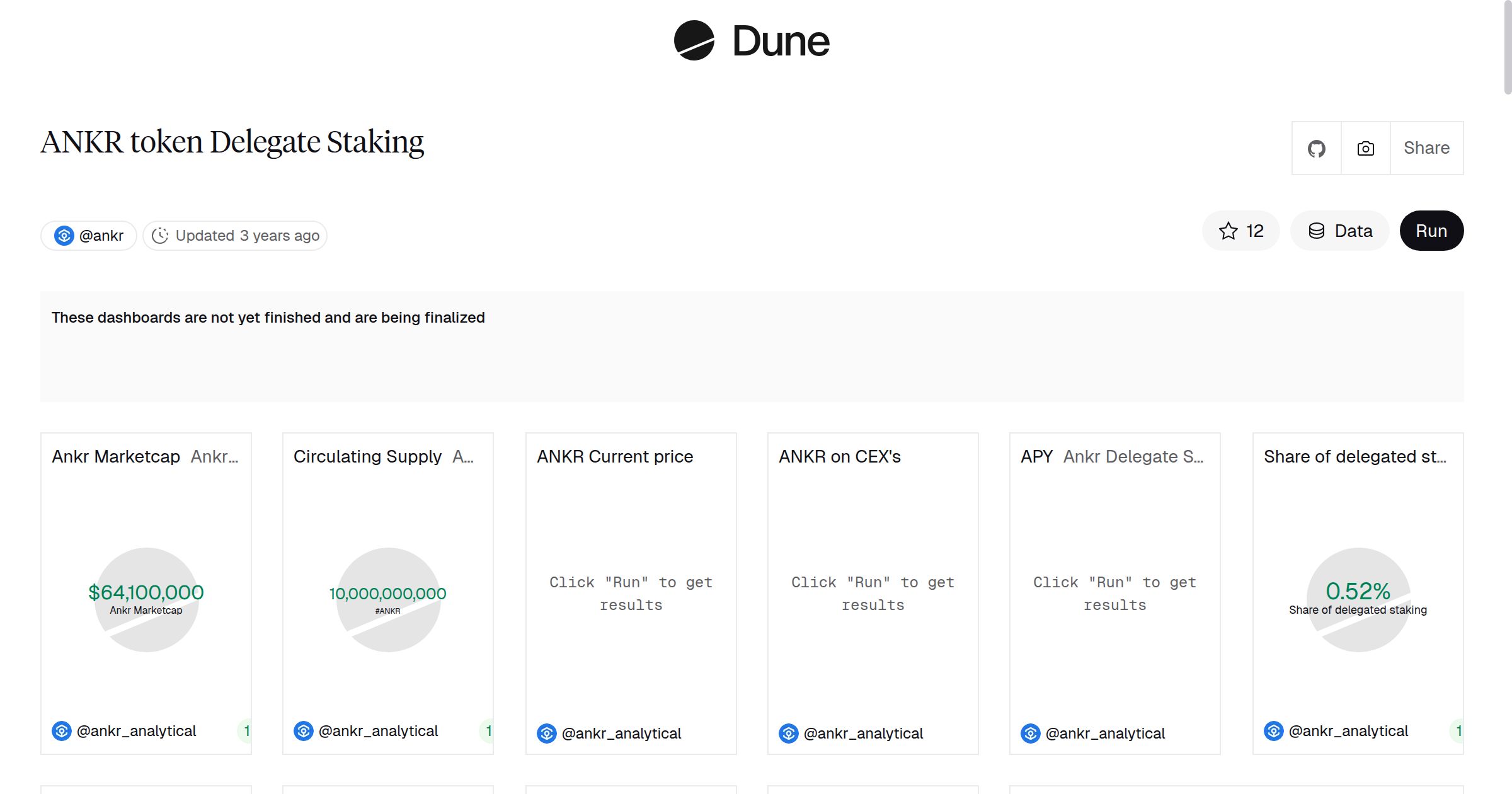1512x794 pixels.
Task: Open the @ankr profile badge
Action: coord(88,235)
